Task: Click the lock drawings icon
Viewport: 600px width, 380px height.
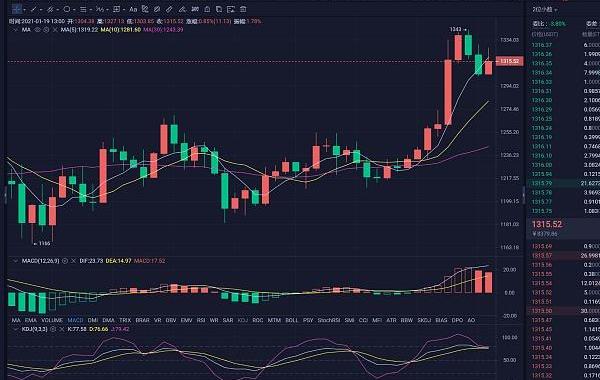Action: pyautogui.click(x=207, y=9)
